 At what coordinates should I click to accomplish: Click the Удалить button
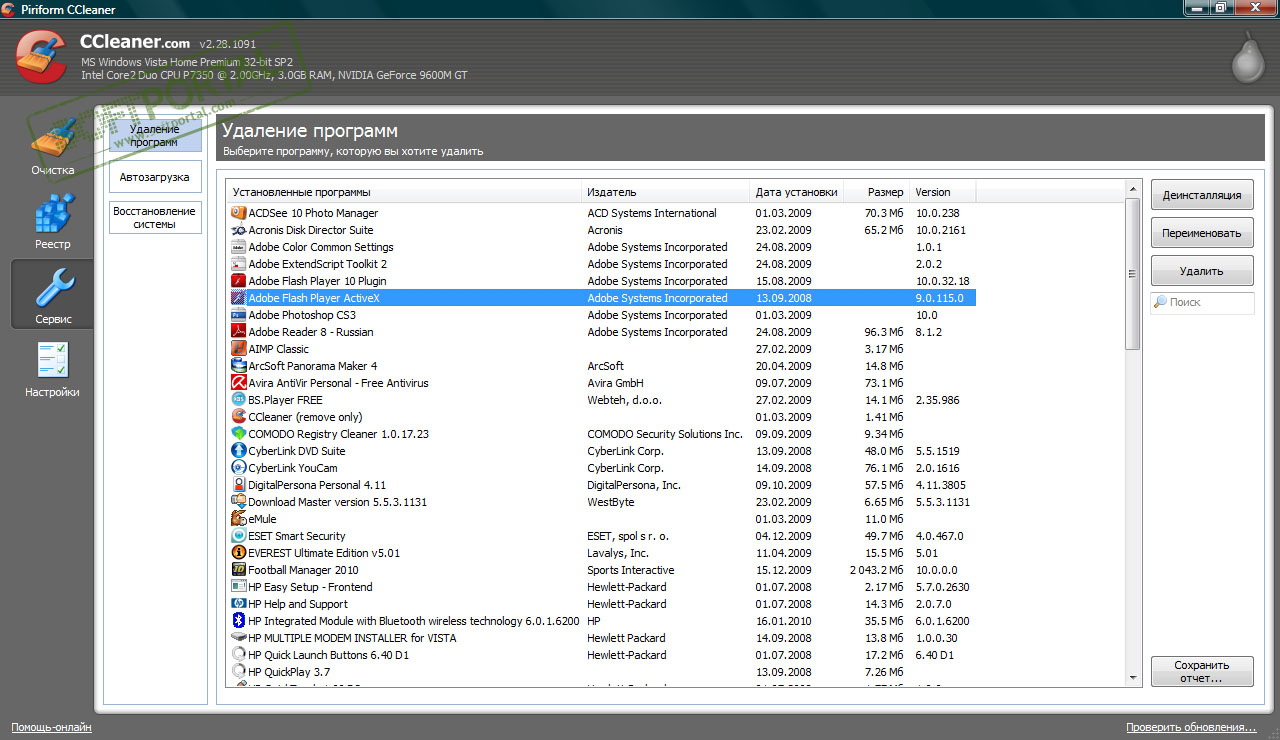point(1202,271)
